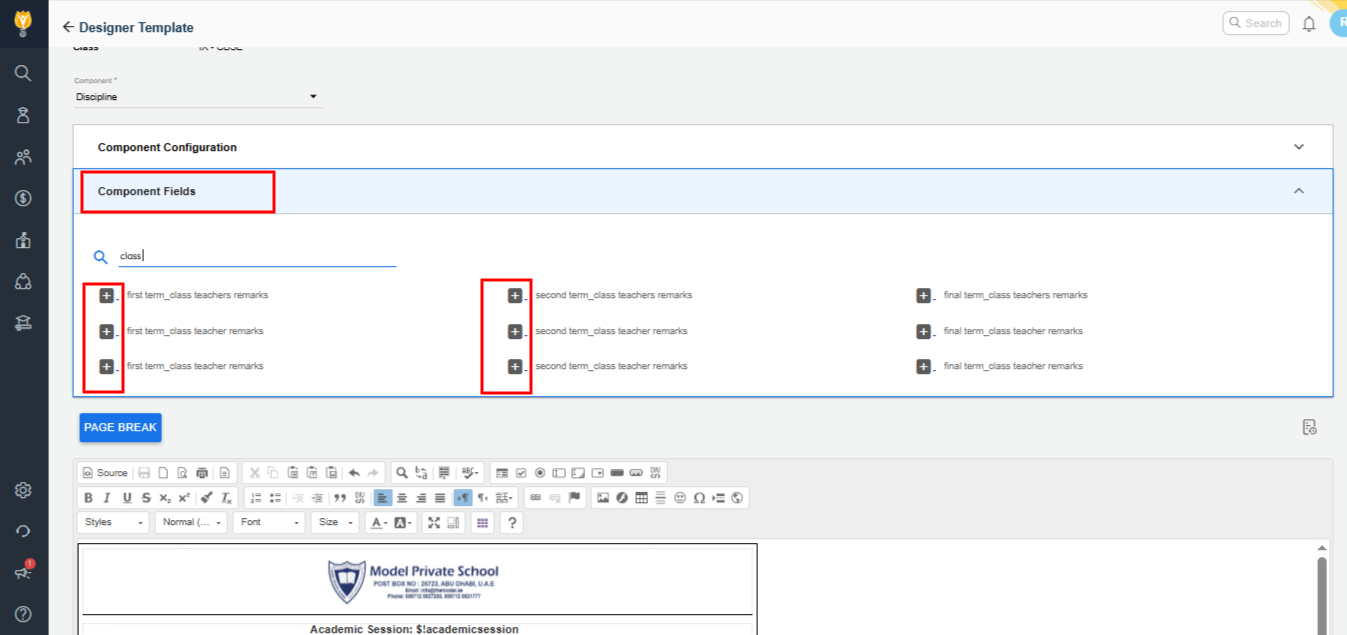Click the notification bell icon
Viewport: 1347px width, 635px height.
(1309, 24)
